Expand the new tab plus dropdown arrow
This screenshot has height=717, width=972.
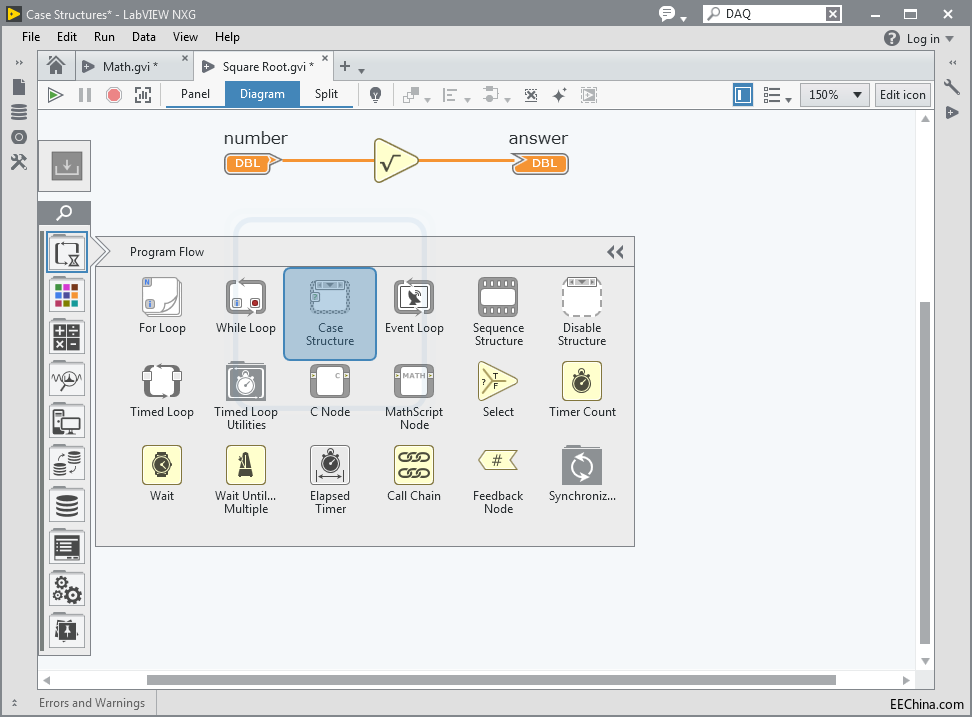coord(361,71)
